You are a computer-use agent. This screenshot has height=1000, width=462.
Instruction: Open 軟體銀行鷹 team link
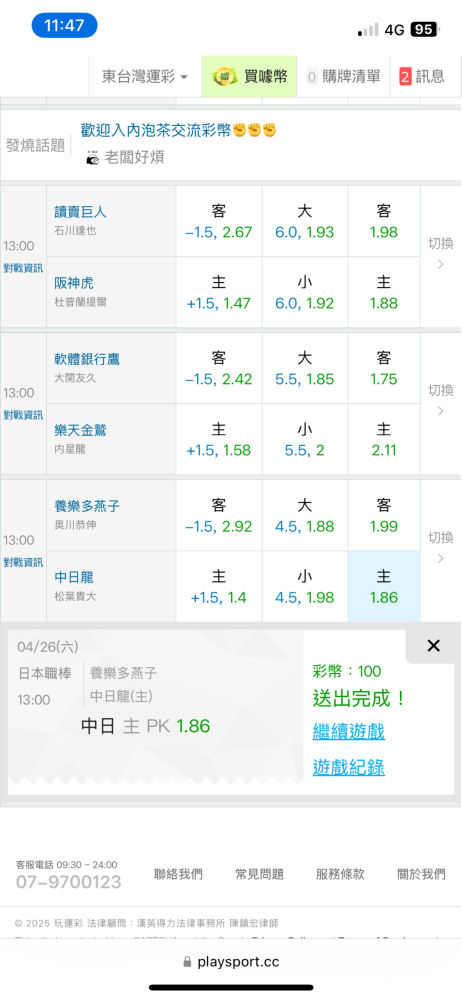(x=87, y=360)
